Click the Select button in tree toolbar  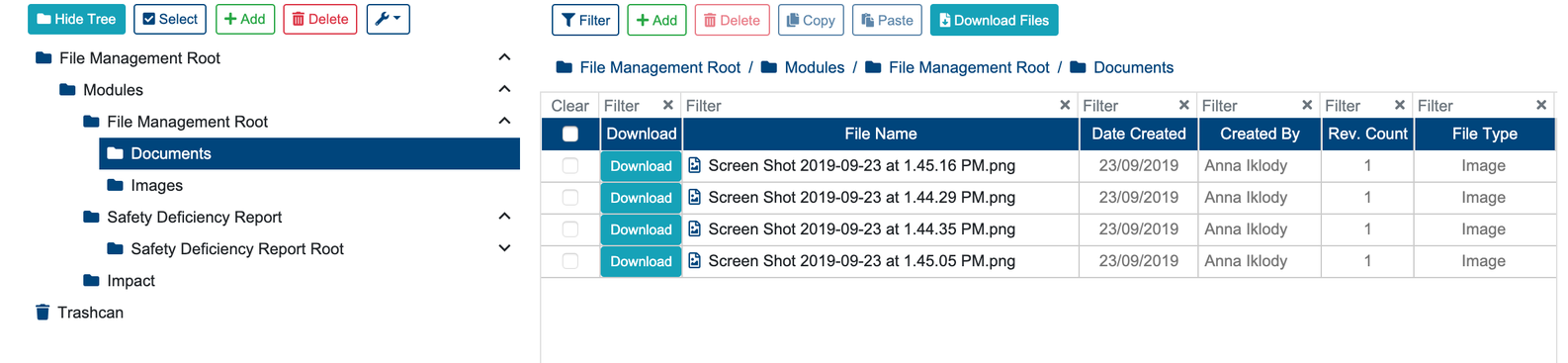170,19
